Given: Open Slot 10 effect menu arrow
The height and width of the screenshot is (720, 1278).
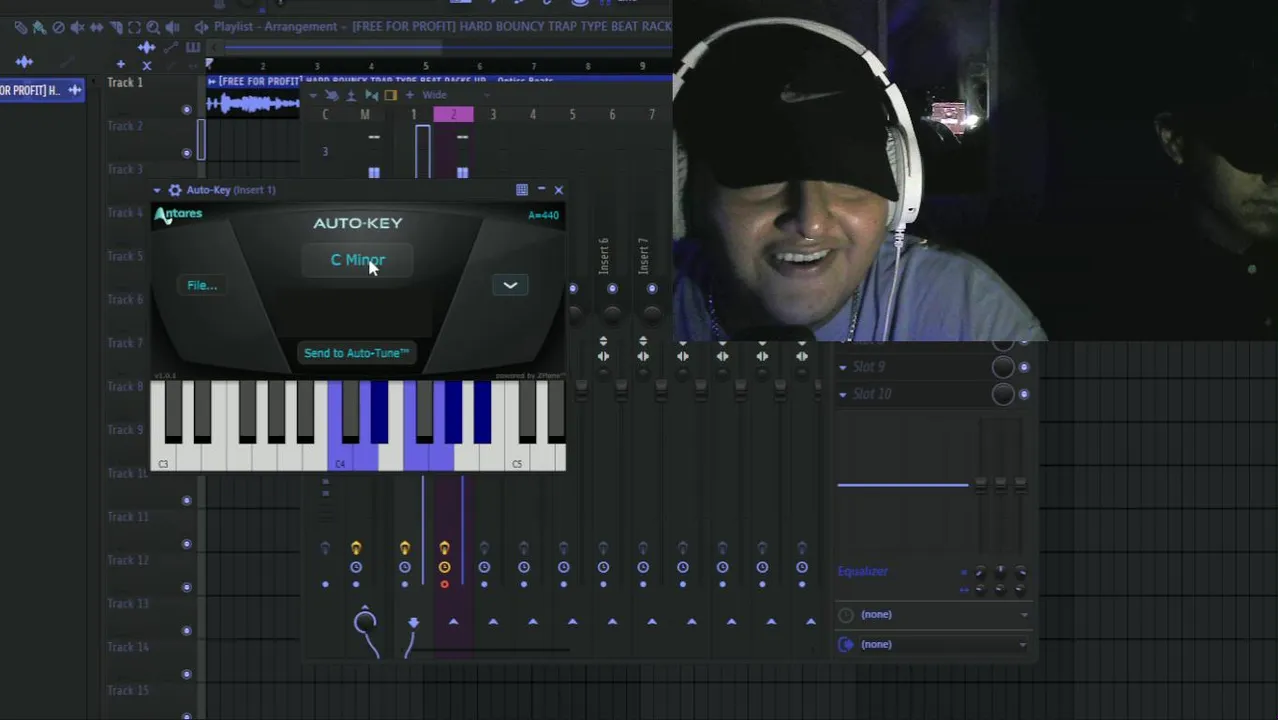Looking at the screenshot, I should pyautogui.click(x=843, y=394).
